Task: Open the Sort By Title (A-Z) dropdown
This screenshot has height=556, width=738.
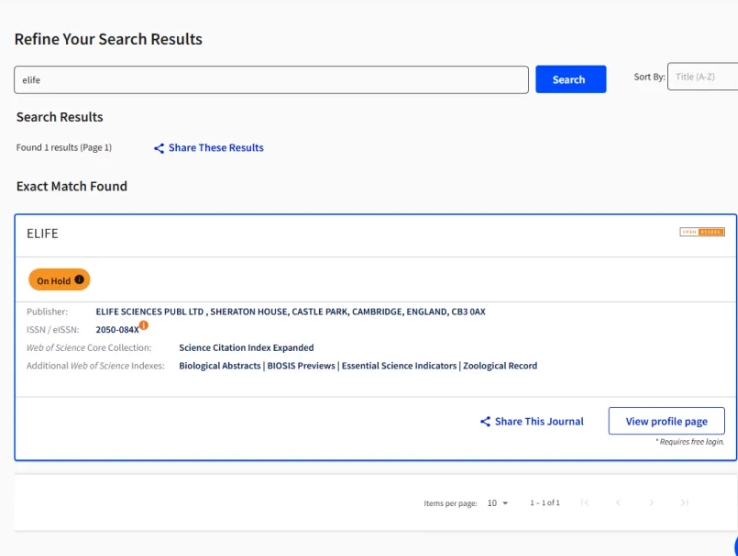Action: pyautogui.click(x=702, y=76)
